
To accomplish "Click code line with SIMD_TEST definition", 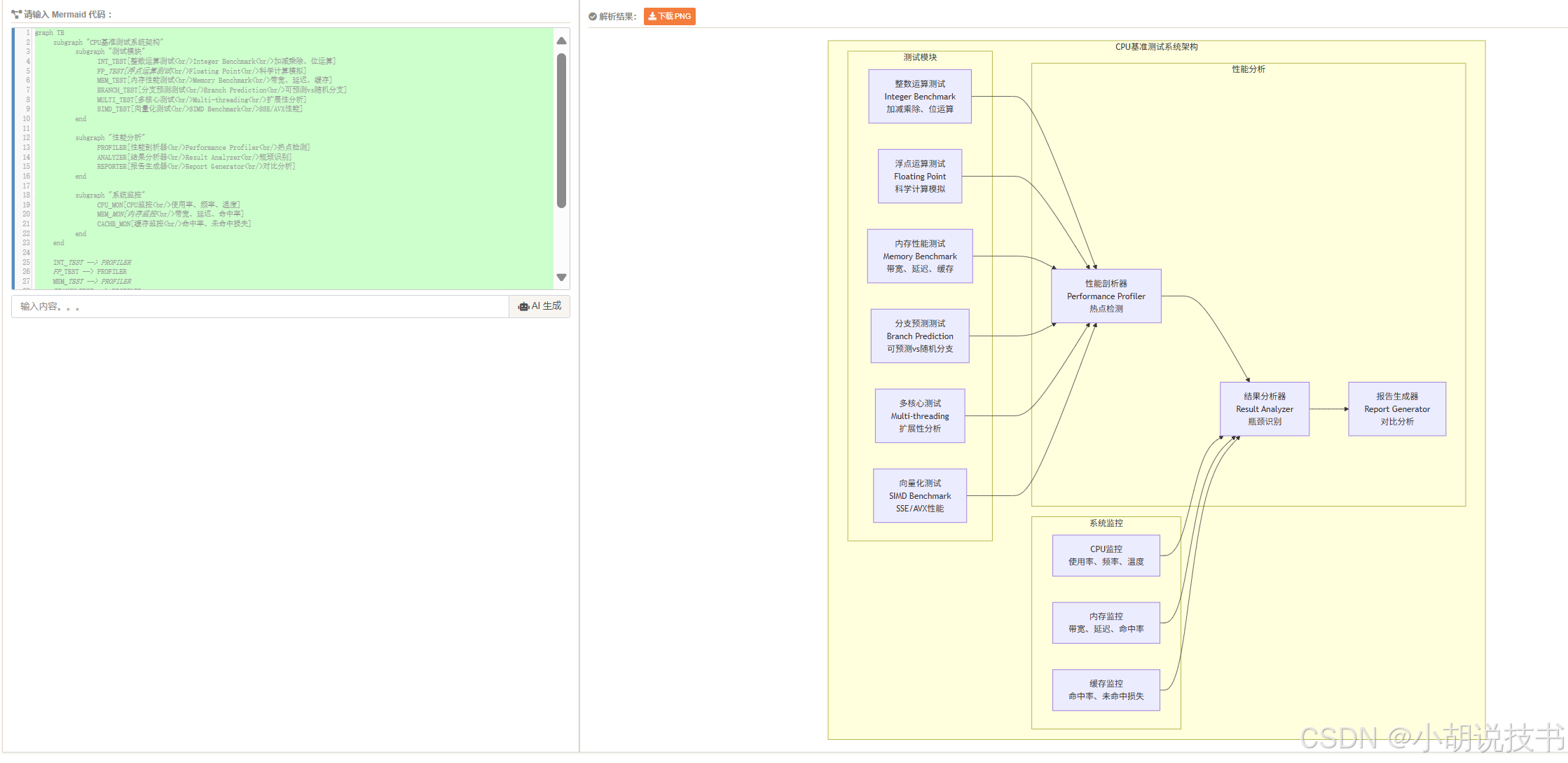I will 200,109.
